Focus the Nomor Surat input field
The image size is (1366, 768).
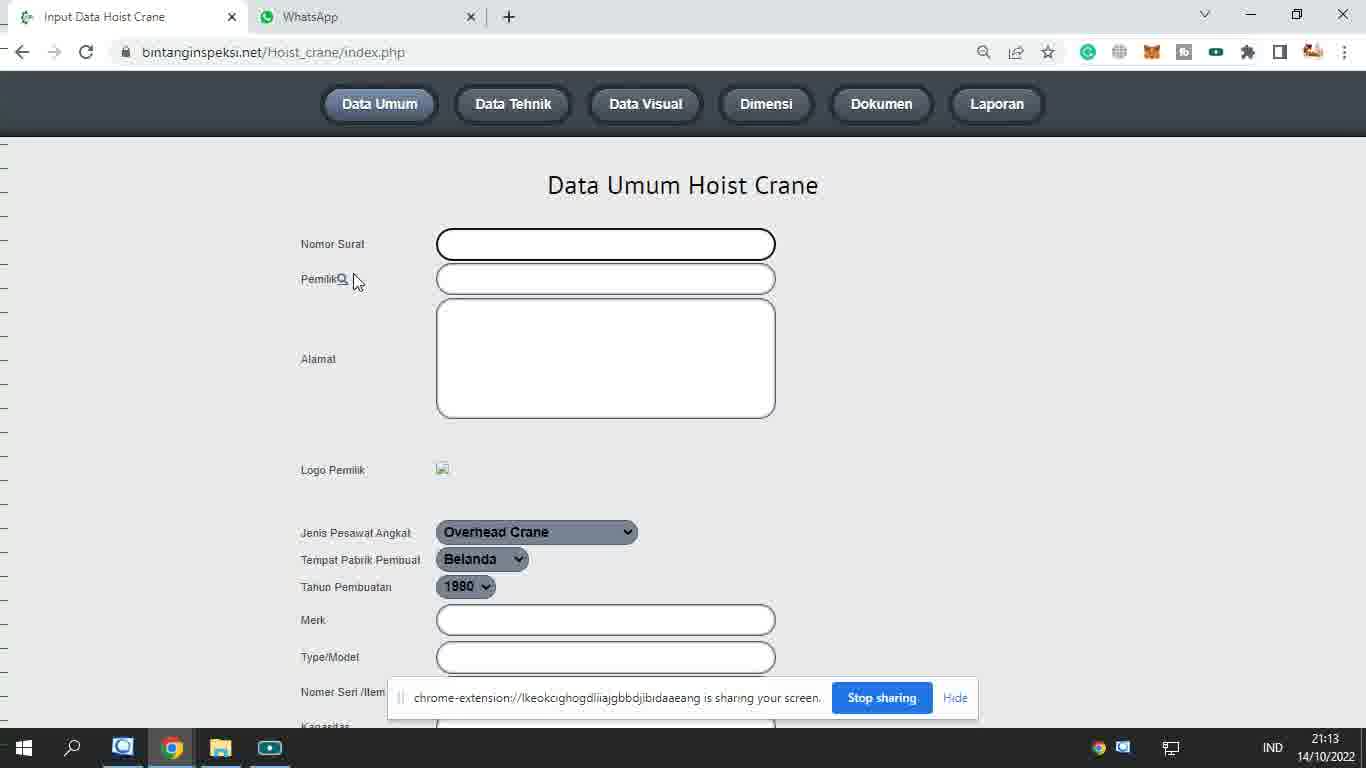tap(606, 244)
